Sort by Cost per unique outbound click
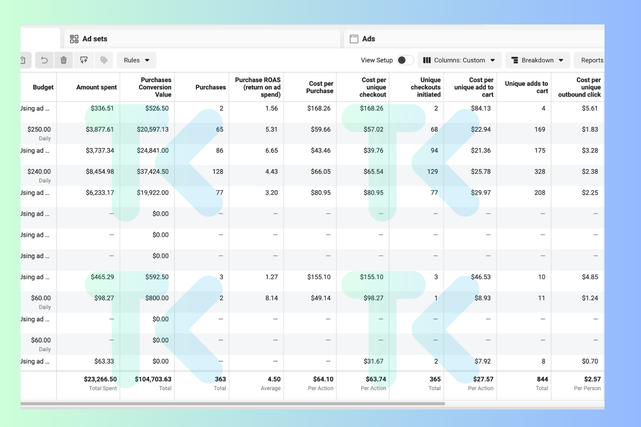 (580, 87)
